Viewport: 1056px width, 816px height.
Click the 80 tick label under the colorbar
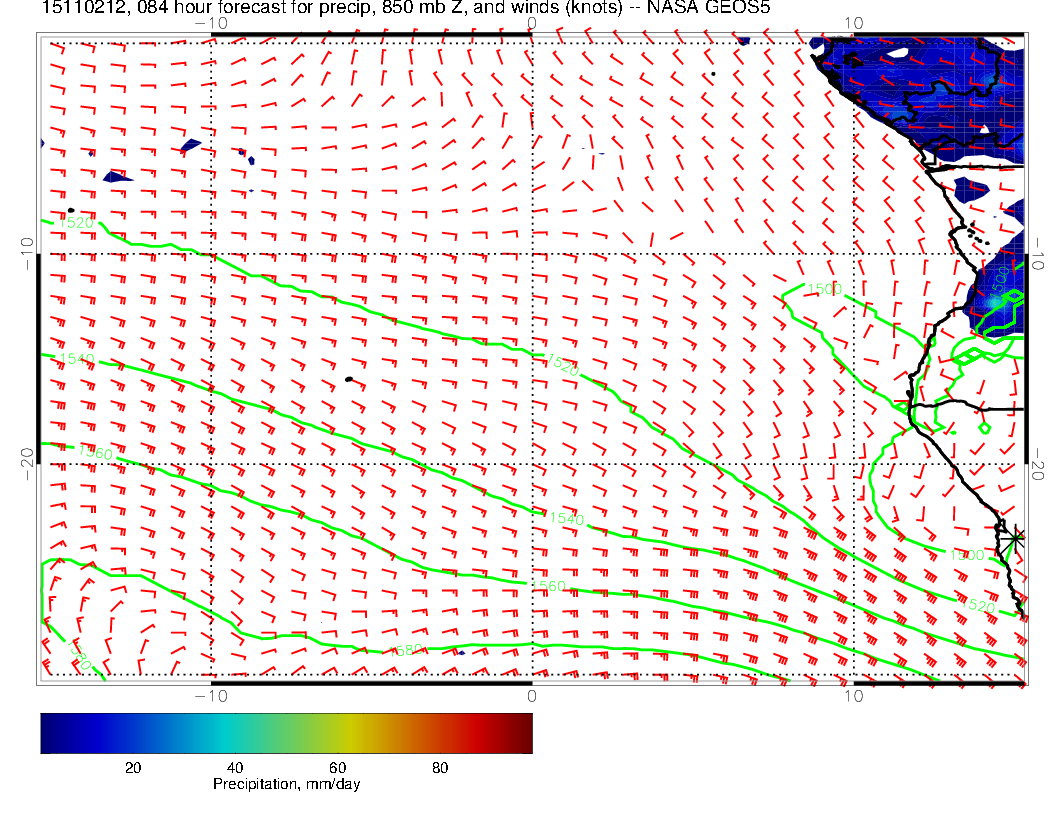[439, 767]
